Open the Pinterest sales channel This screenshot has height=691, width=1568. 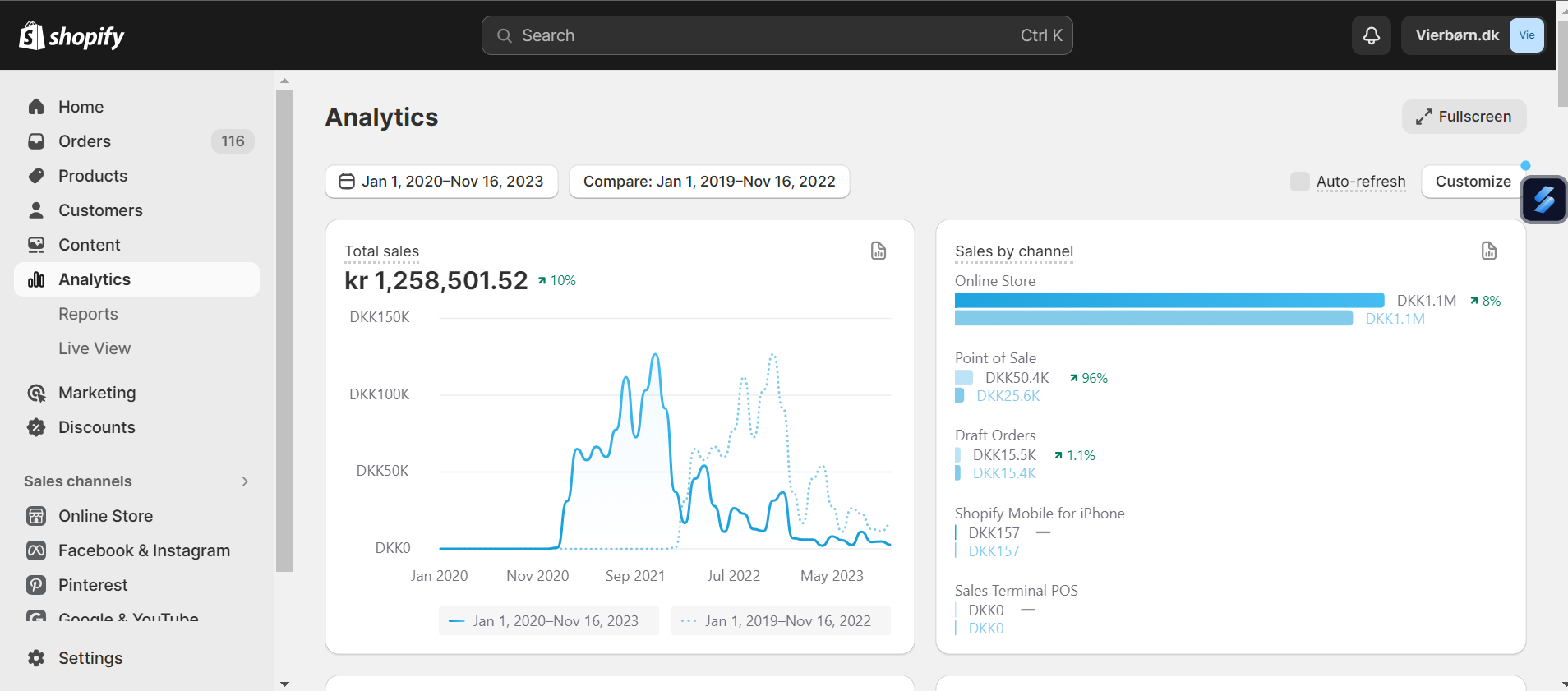93,585
